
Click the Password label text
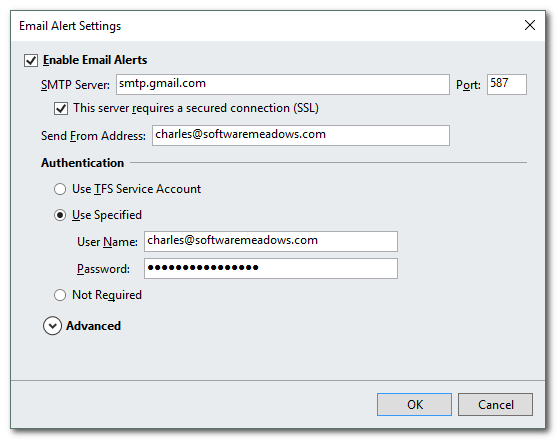[103, 269]
